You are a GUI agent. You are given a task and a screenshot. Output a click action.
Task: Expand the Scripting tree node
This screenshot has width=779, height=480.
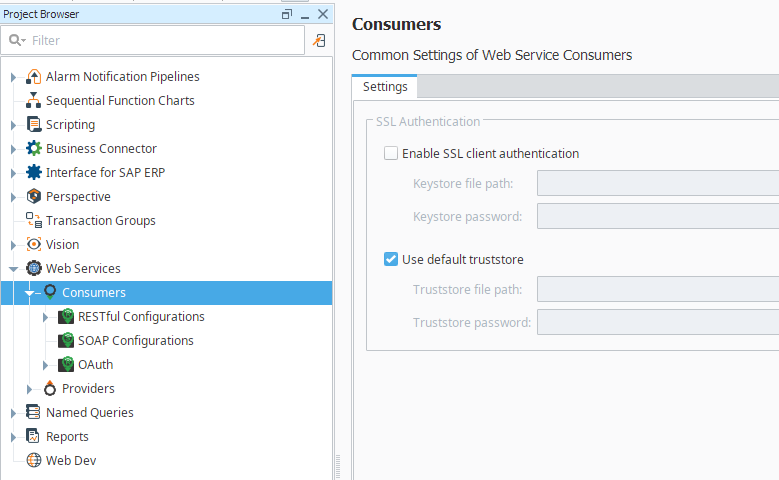click(x=13, y=125)
